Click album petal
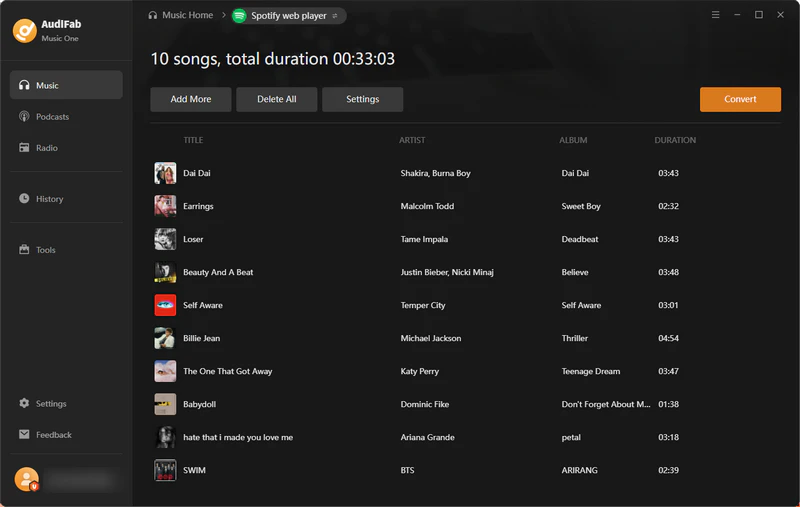This screenshot has width=800, height=507. (x=571, y=437)
